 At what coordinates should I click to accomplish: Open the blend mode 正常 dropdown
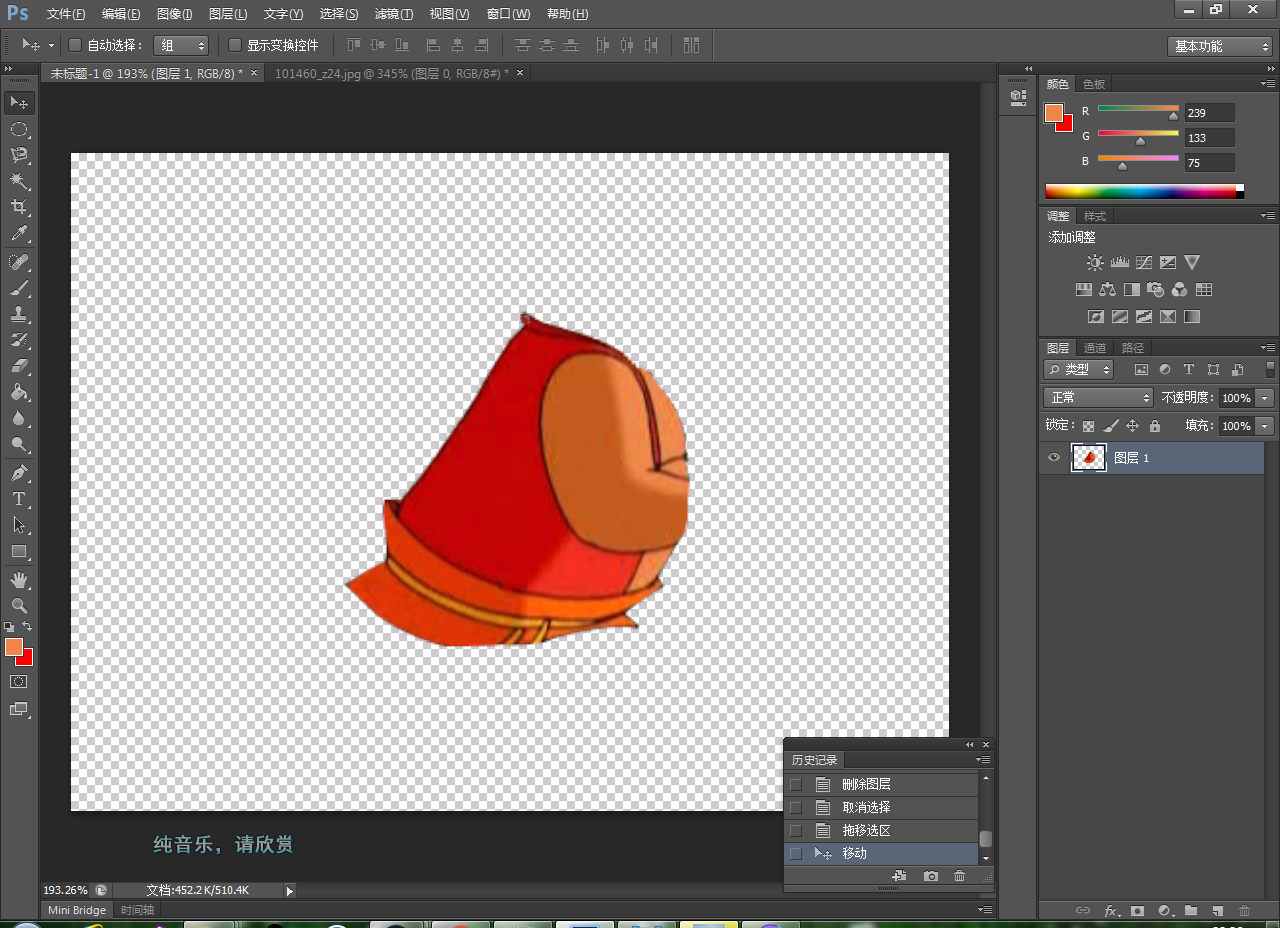(x=1097, y=397)
